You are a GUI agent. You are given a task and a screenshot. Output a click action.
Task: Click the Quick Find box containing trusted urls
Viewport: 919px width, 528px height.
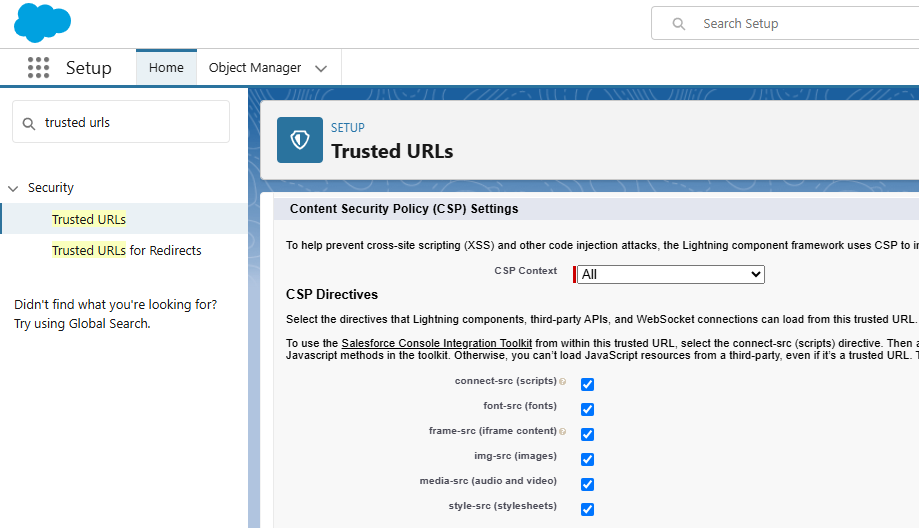tap(121, 122)
